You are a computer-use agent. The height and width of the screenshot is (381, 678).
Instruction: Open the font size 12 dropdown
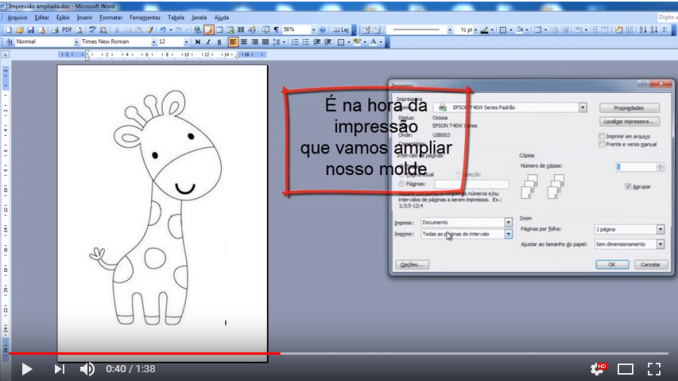pos(186,42)
